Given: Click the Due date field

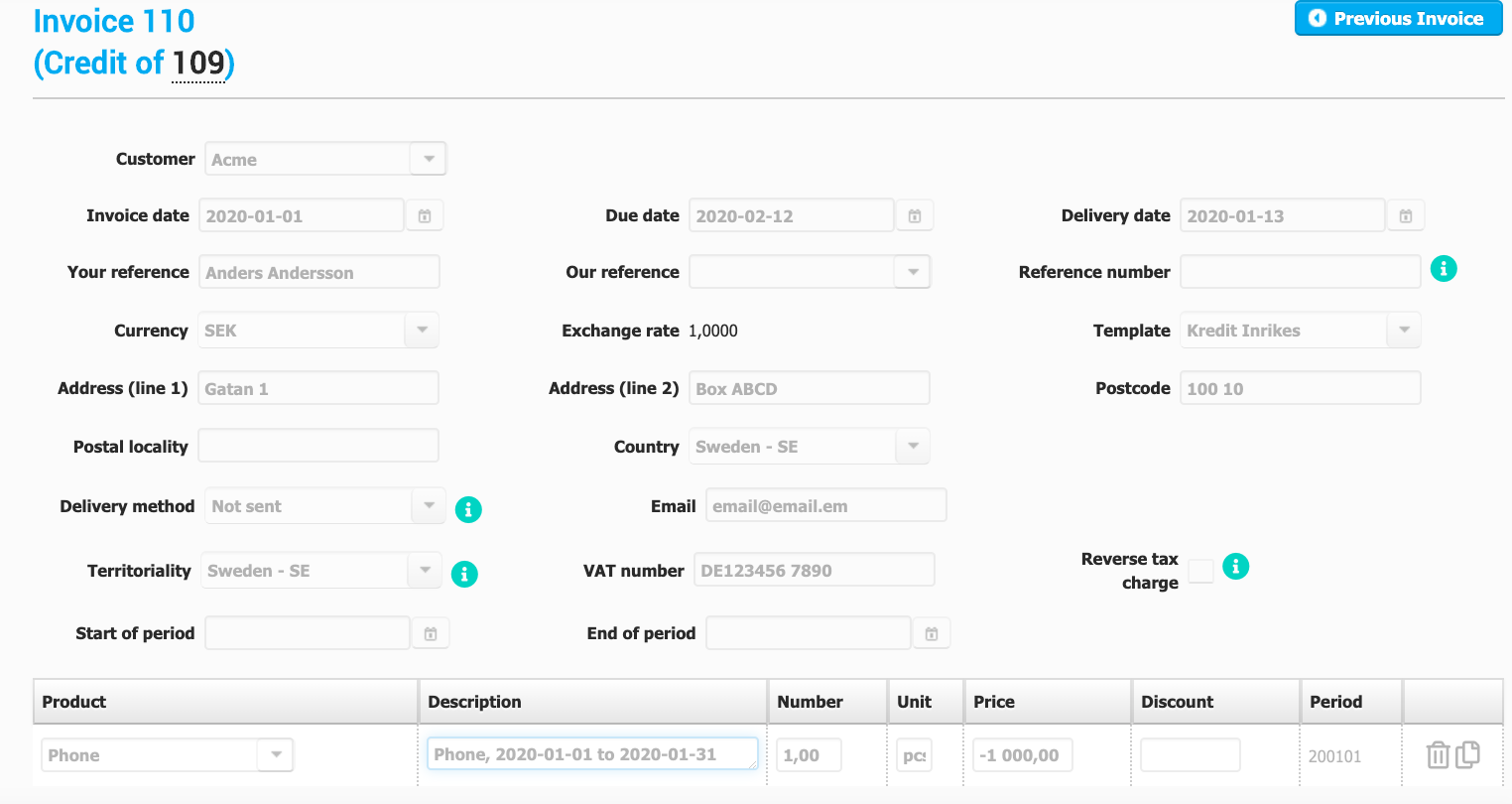Looking at the screenshot, I should (x=792, y=215).
